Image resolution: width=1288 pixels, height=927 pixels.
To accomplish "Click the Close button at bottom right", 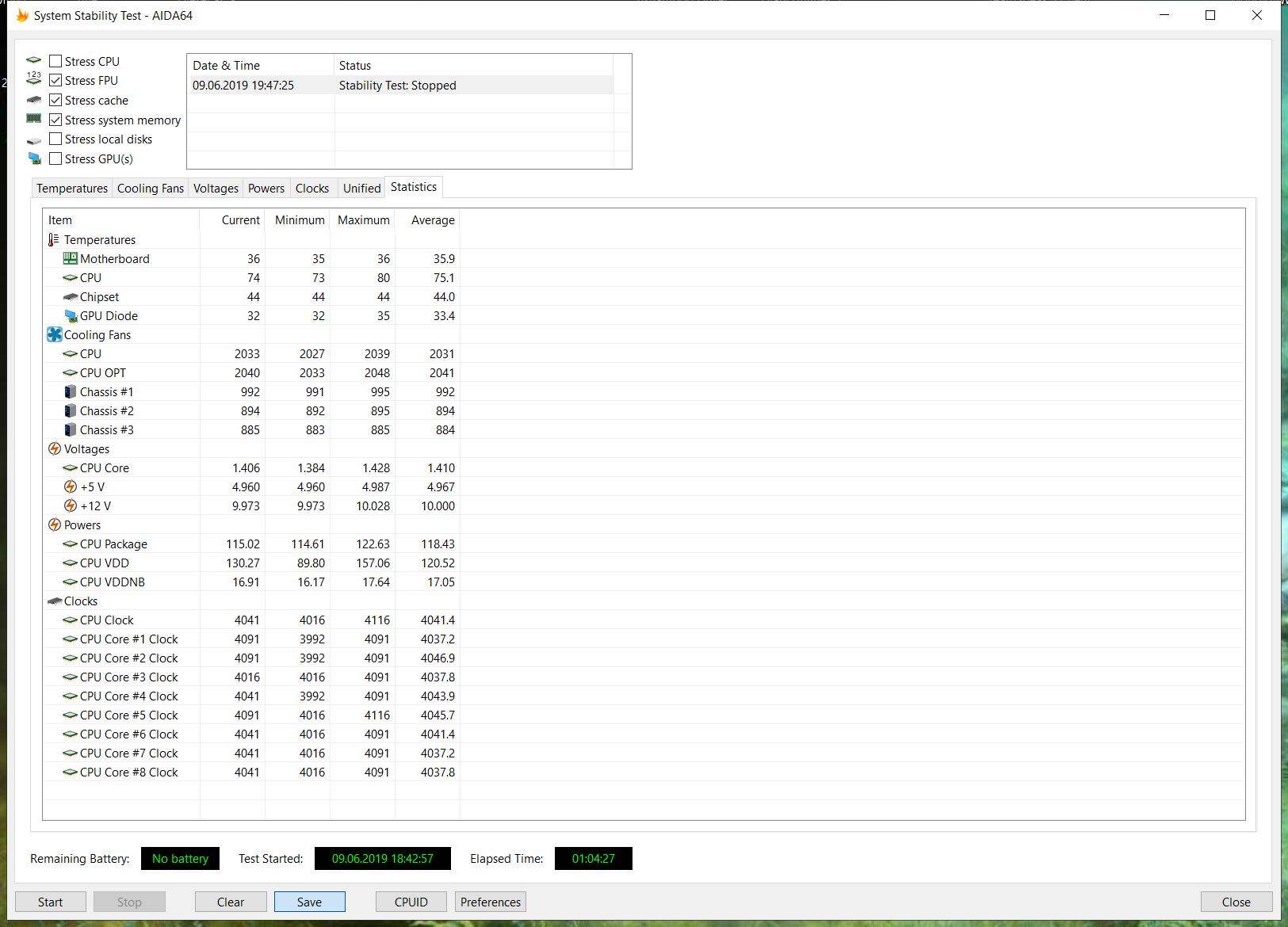I will 1236,902.
